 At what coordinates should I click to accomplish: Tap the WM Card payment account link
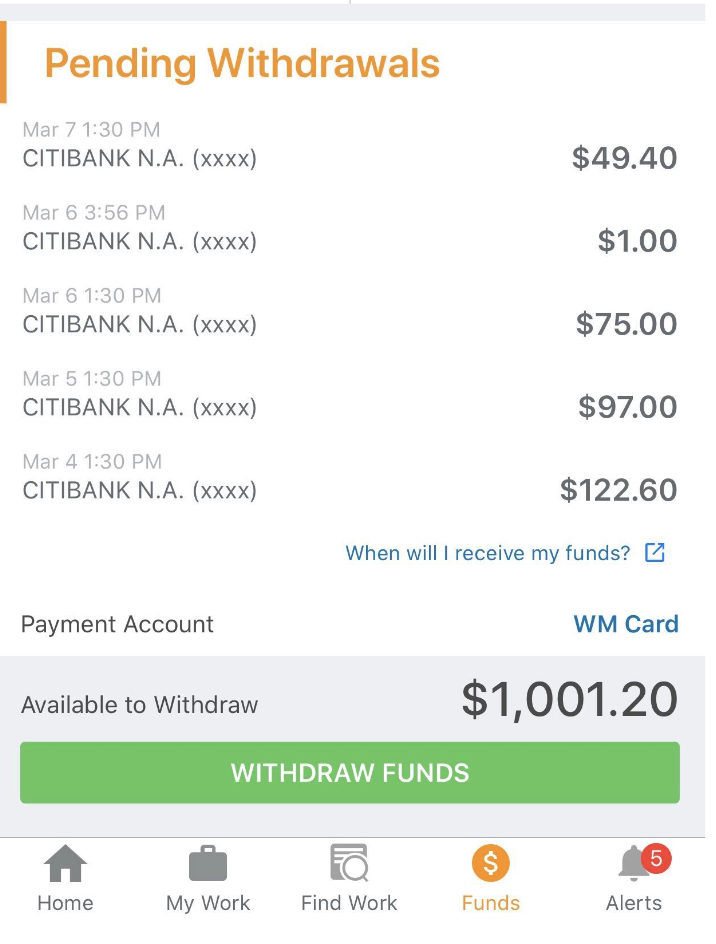pyautogui.click(x=626, y=624)
